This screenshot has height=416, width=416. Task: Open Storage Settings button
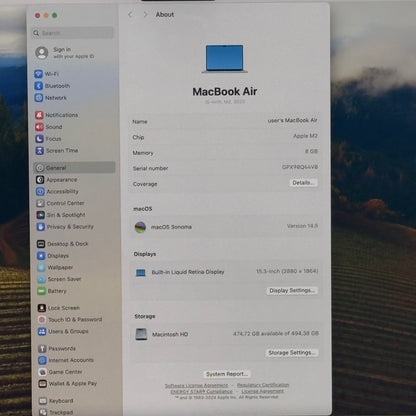292,353
